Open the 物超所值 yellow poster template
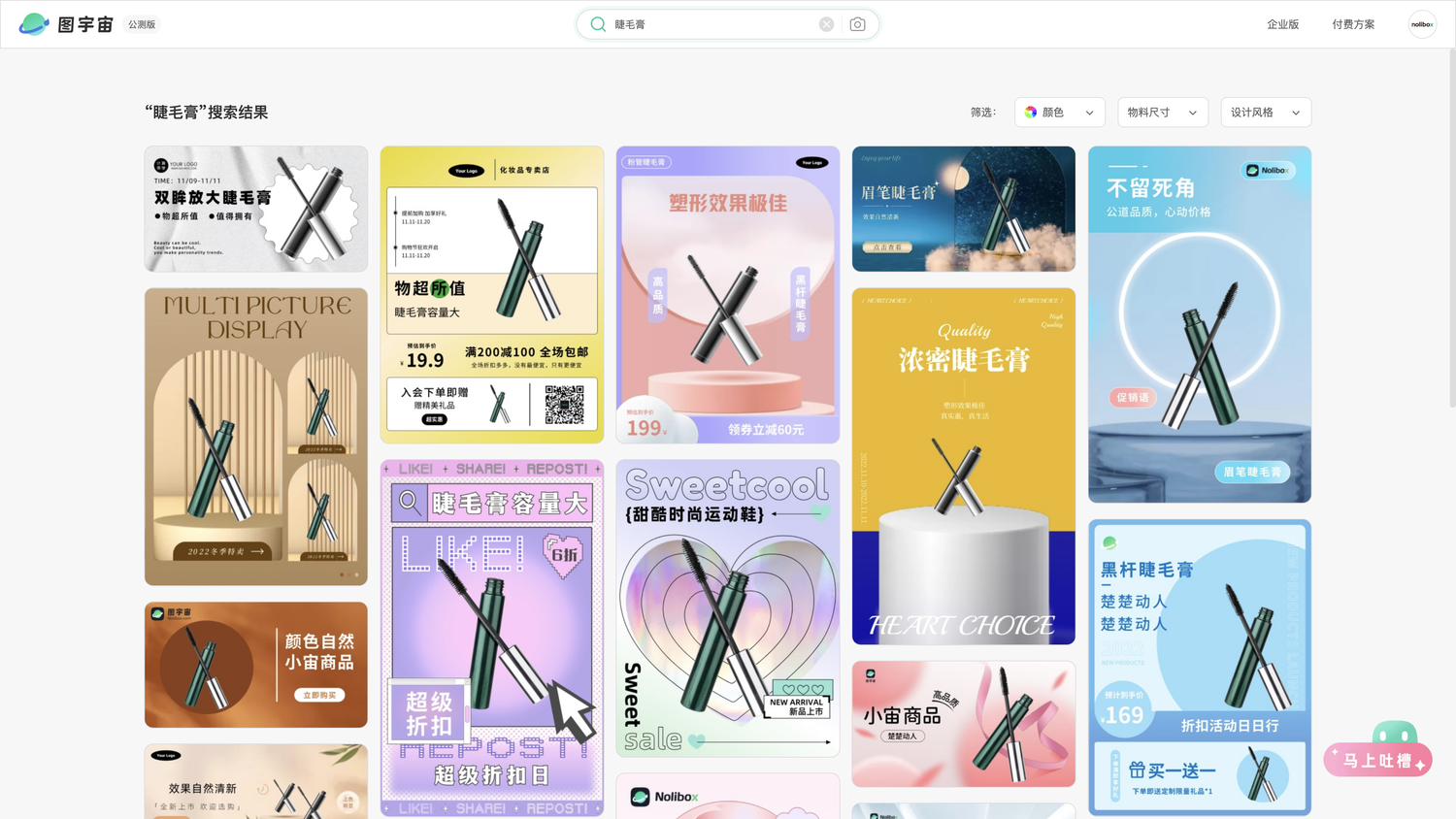This screenshot has height=819, width=1456. [492, 295]
